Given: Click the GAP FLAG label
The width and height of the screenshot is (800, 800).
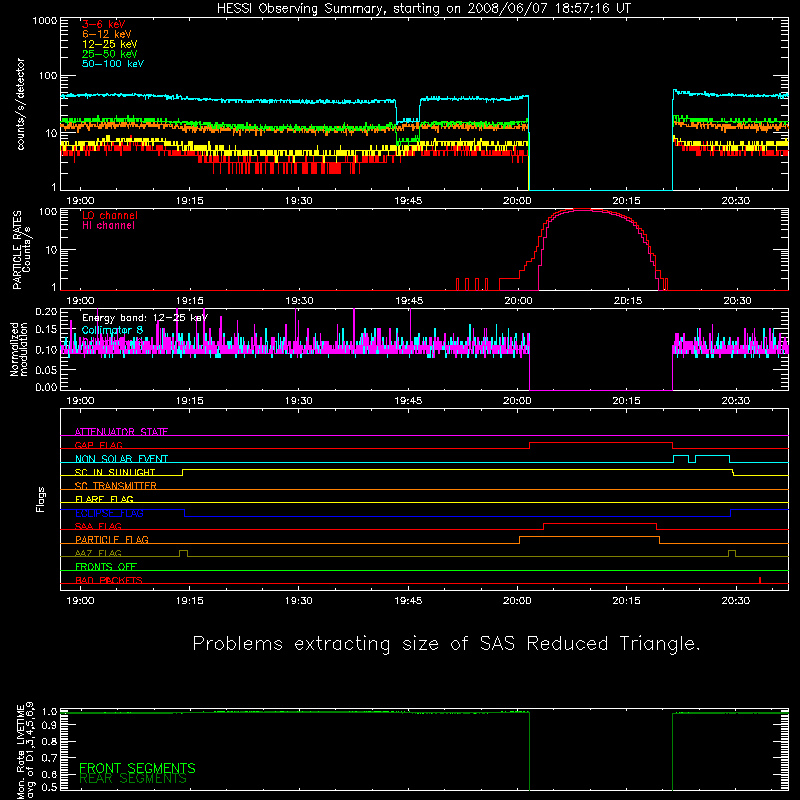Looking at the screenshot, I should [98, 445].
